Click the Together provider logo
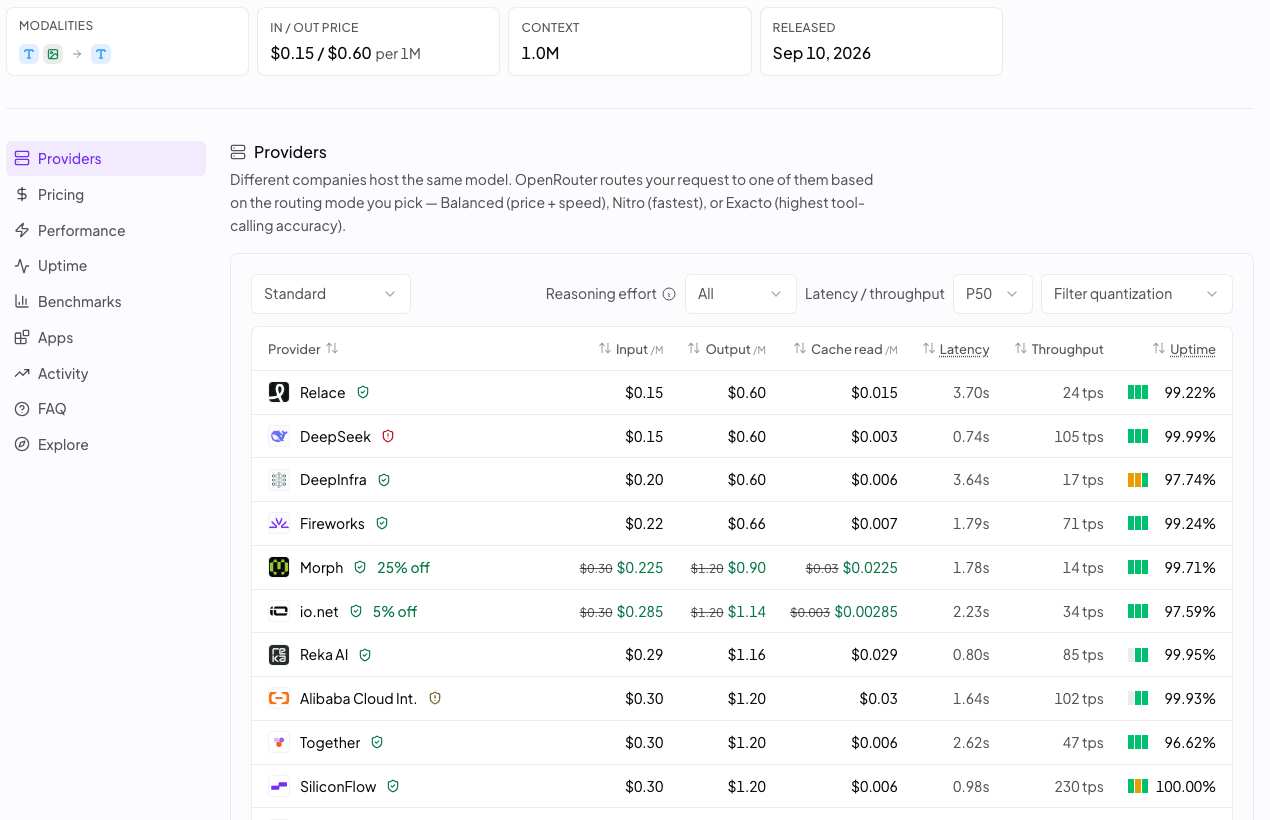Image resolution: width=1270 pixels, height=820 pixels. pos(279,742)
